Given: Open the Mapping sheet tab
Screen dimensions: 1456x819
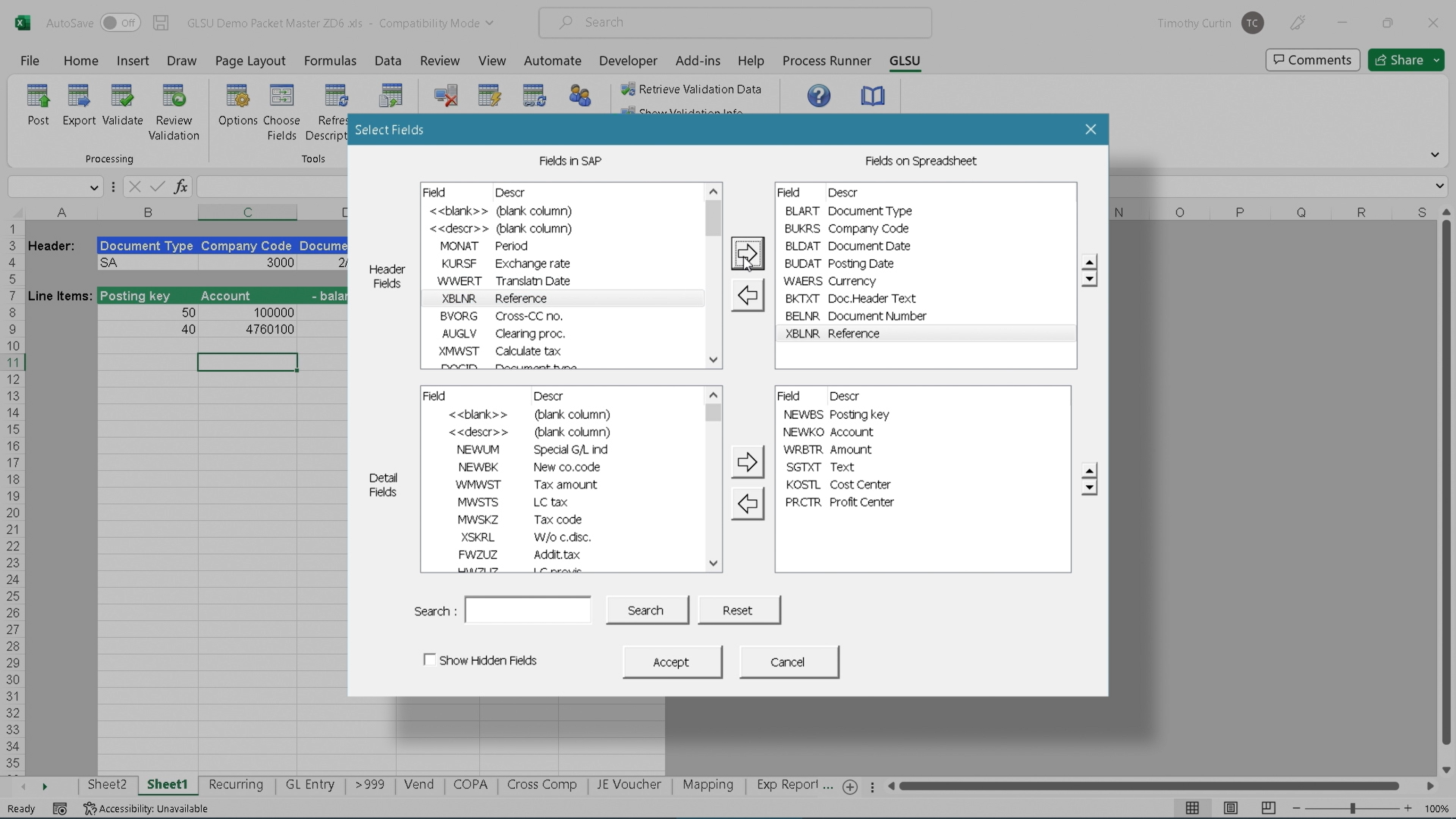Looking at the screenshot, I should pyautogui.click(x=708, y=784).
